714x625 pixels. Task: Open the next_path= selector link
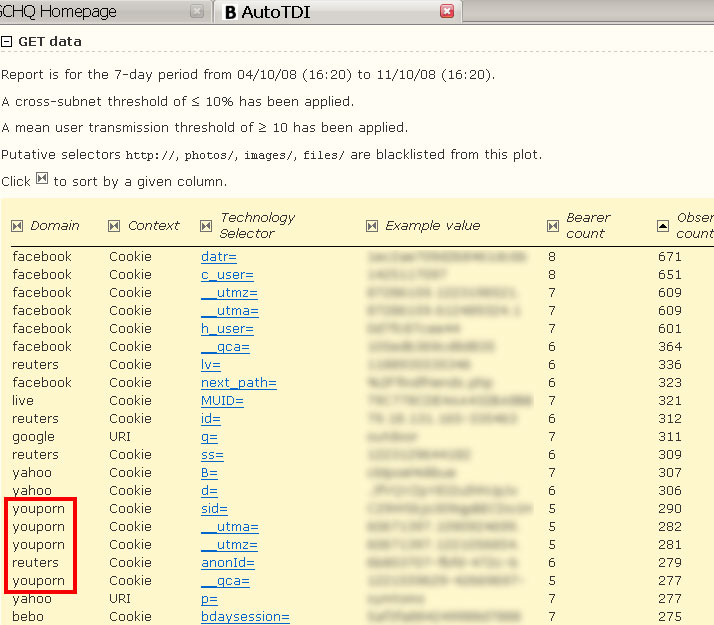tap(238, 383)
